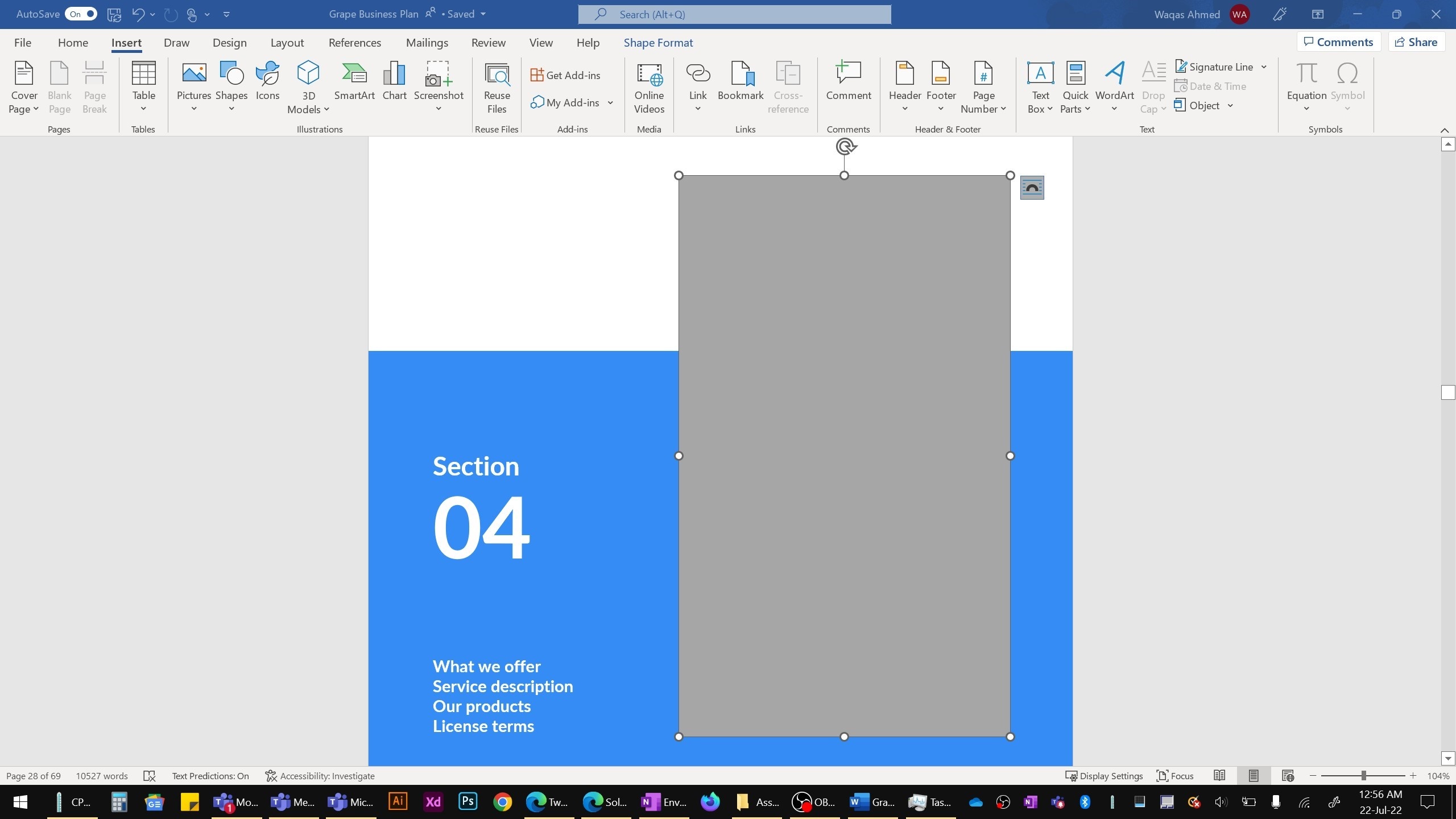The height and width of the screenshot is (819, 1456).
Task: Open Reuse Files pane
Action: (497, 88)
